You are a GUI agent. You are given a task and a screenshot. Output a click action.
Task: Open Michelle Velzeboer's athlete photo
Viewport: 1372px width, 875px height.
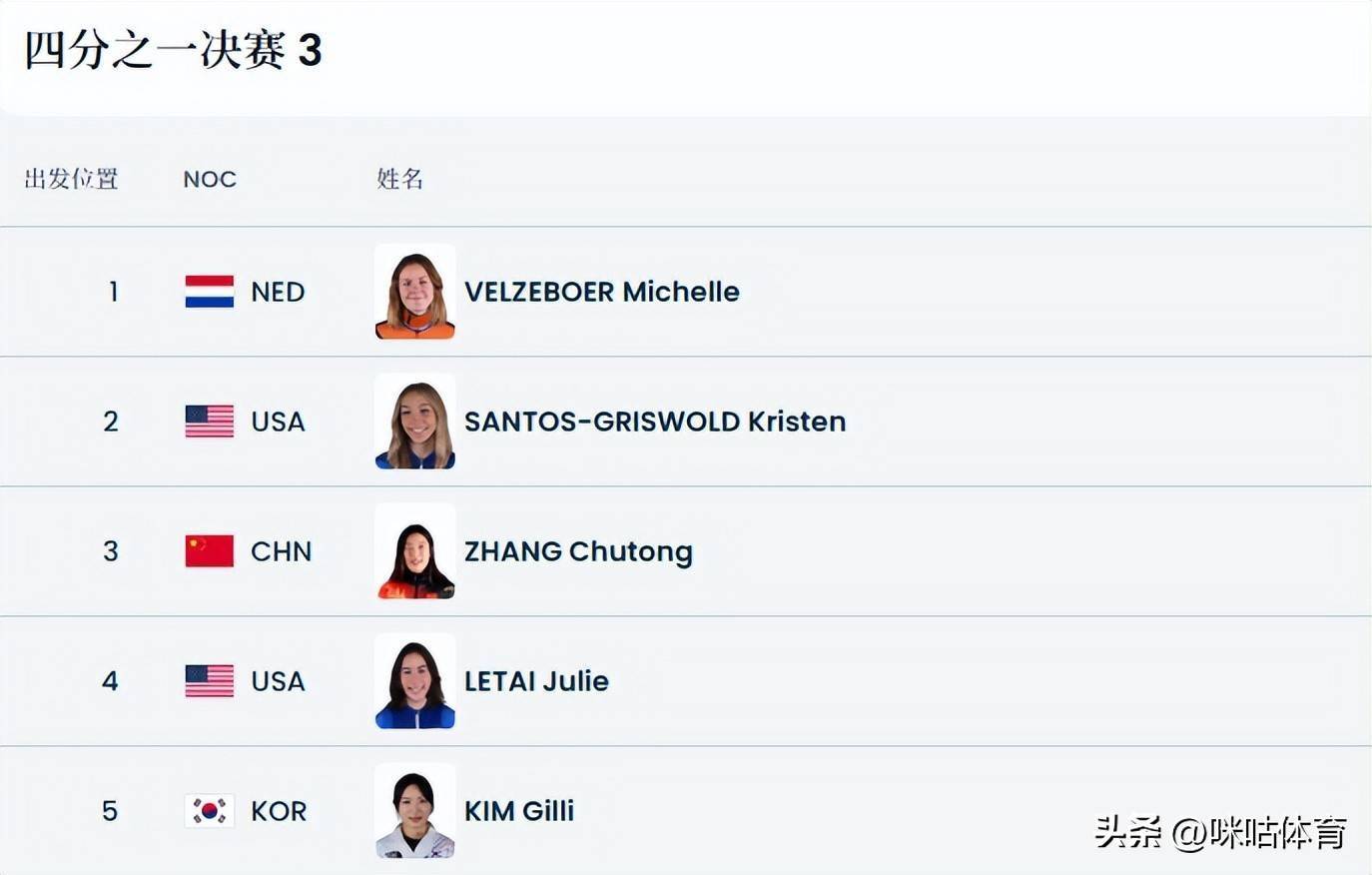pyautogui.click(x=415, y=292)
